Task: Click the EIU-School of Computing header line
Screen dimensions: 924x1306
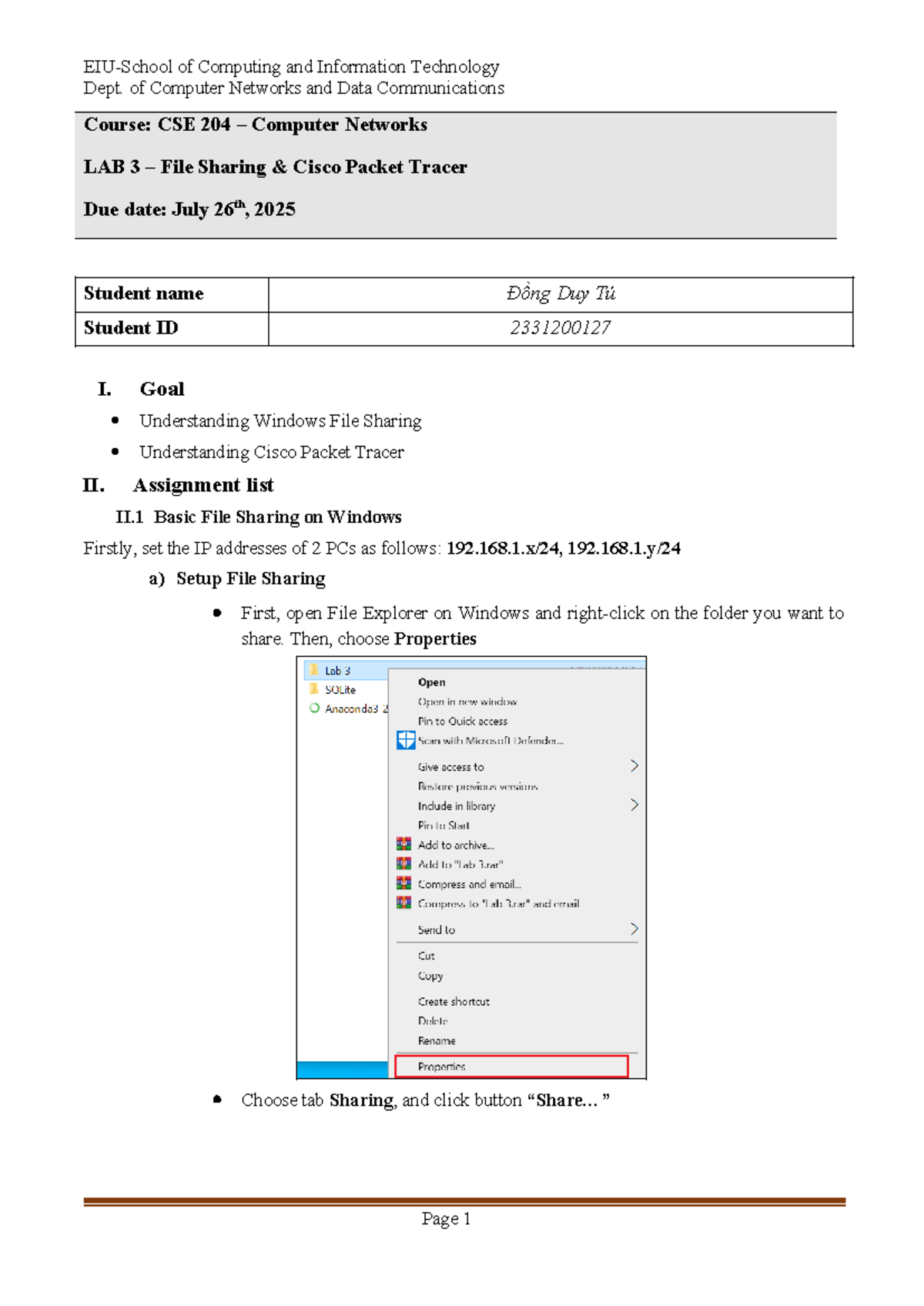Action: click(x=291, y=67)
